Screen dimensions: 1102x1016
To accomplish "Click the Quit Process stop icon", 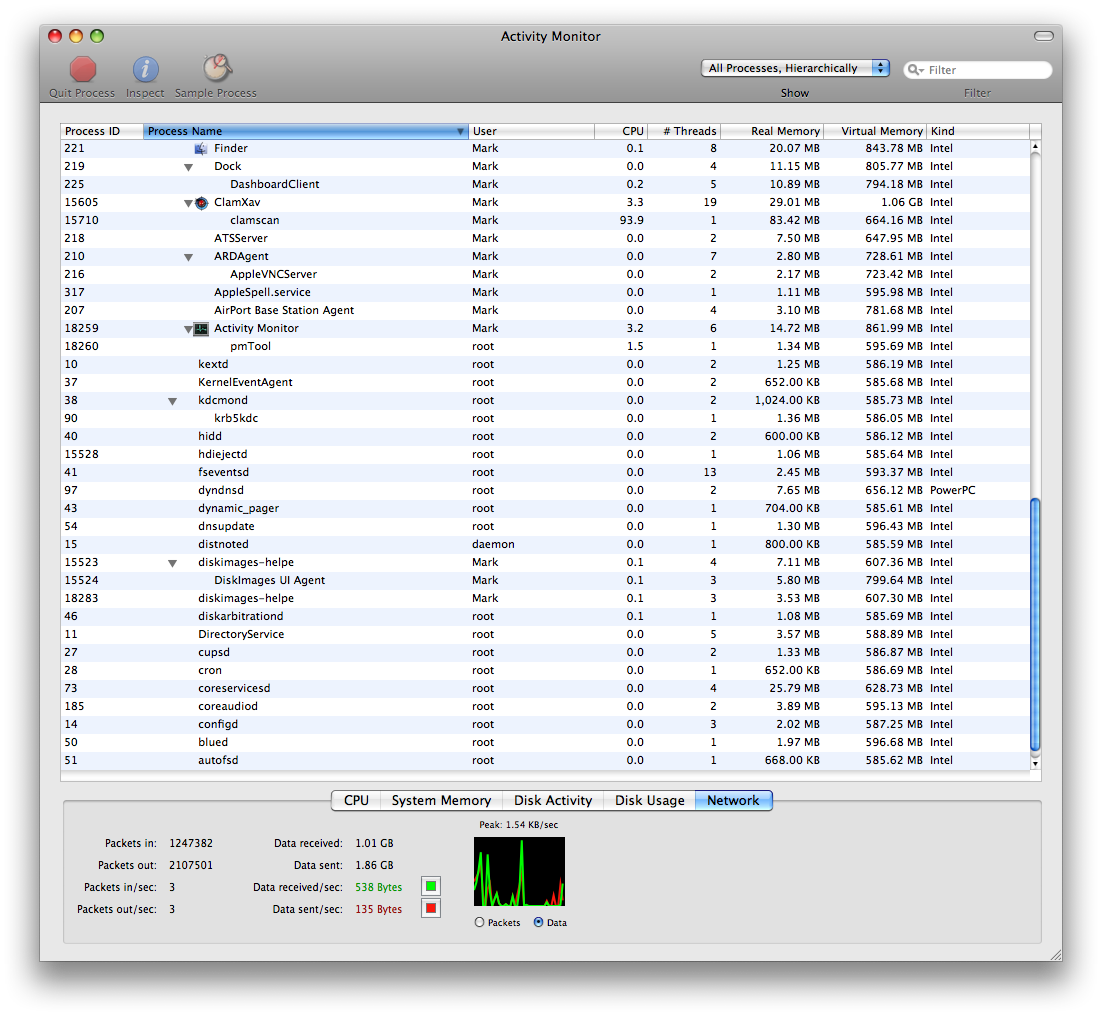I will (x=82, y=69).
